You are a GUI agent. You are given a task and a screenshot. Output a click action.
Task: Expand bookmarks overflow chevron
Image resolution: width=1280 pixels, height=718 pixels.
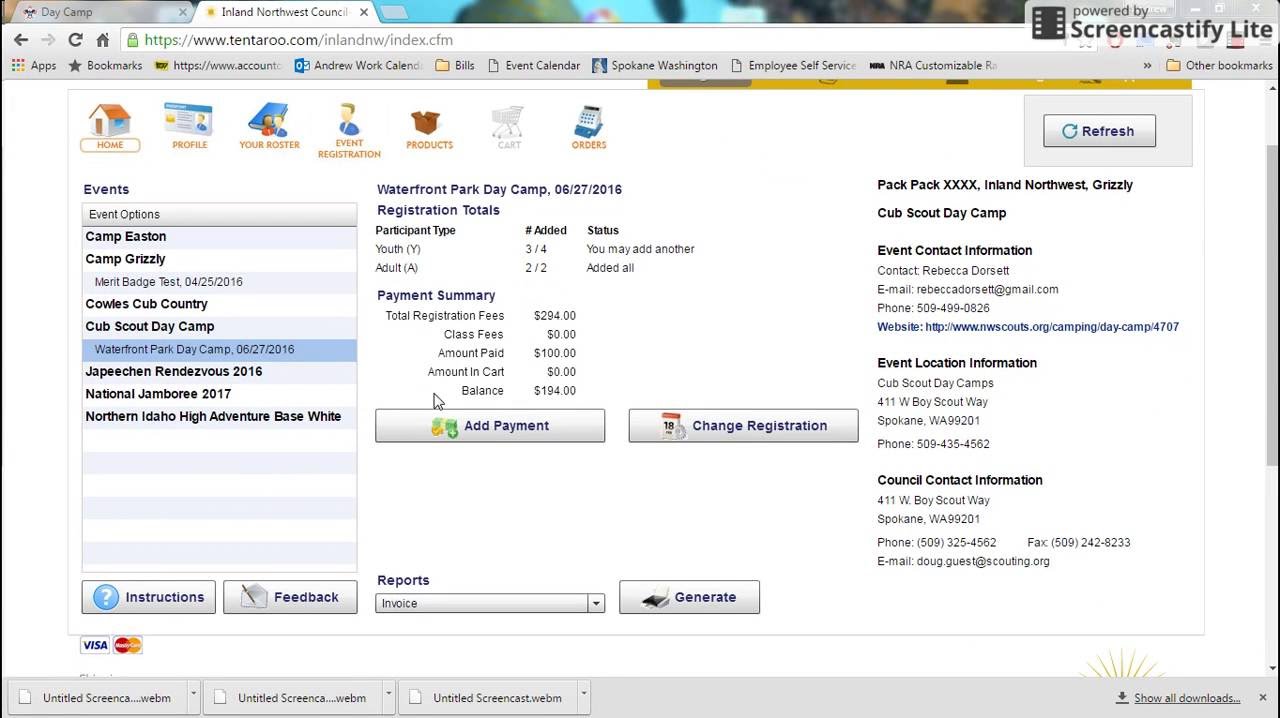tap(1147, 66)
